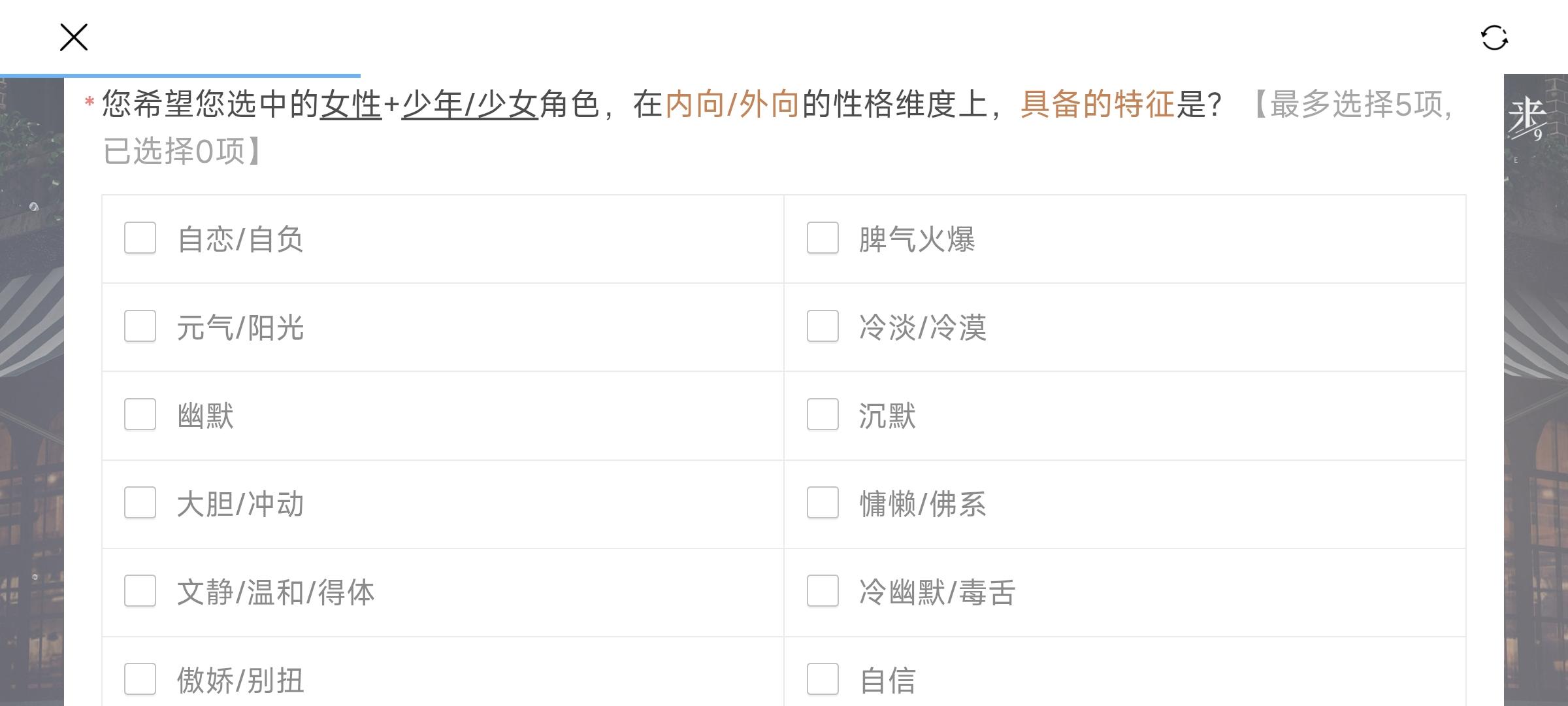Click the highlighted 具备的特征 text
This screenshot has width=1568, height=706.
pyautogui.click(x=1098, y=105)
